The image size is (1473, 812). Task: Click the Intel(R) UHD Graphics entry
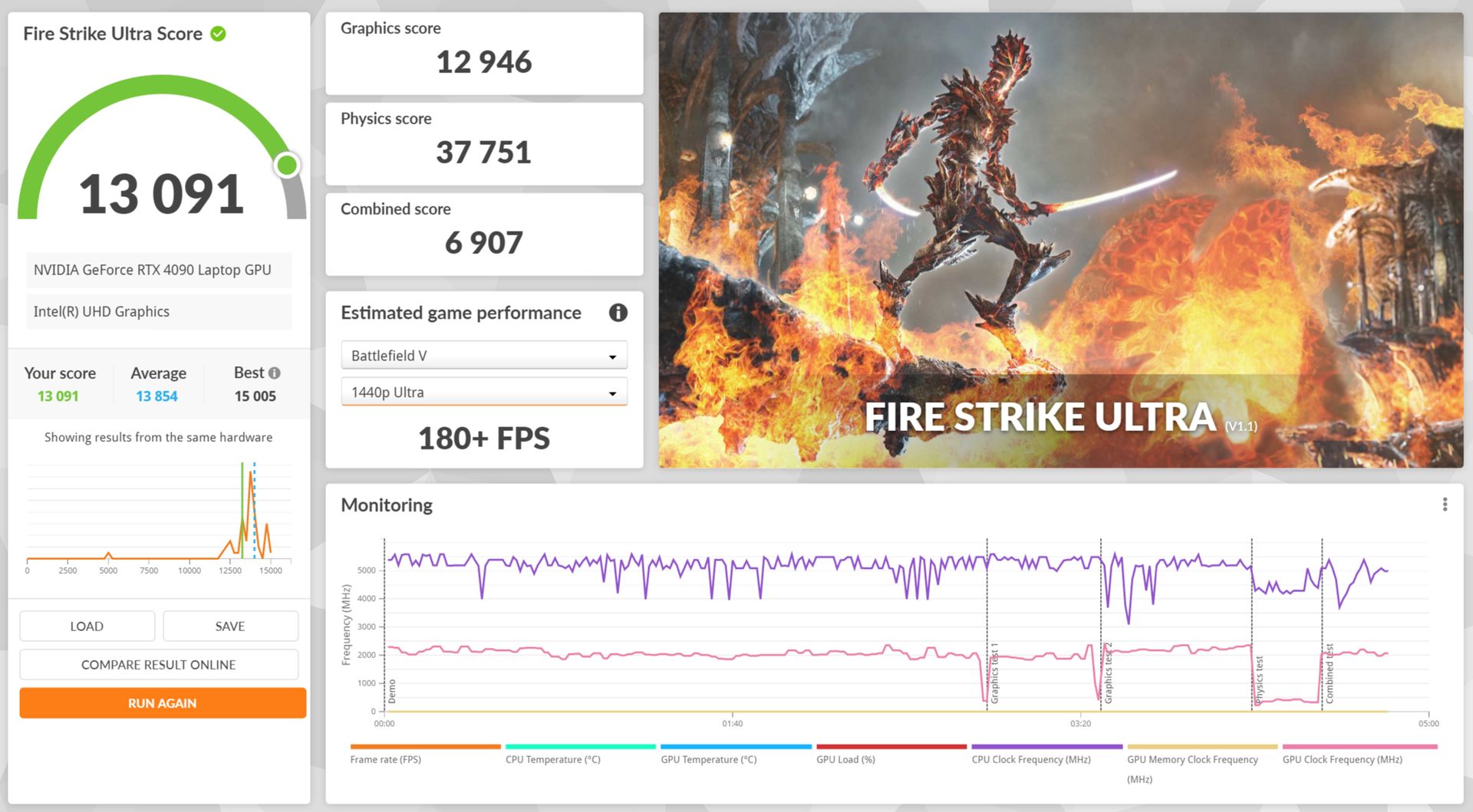[159, 311]
